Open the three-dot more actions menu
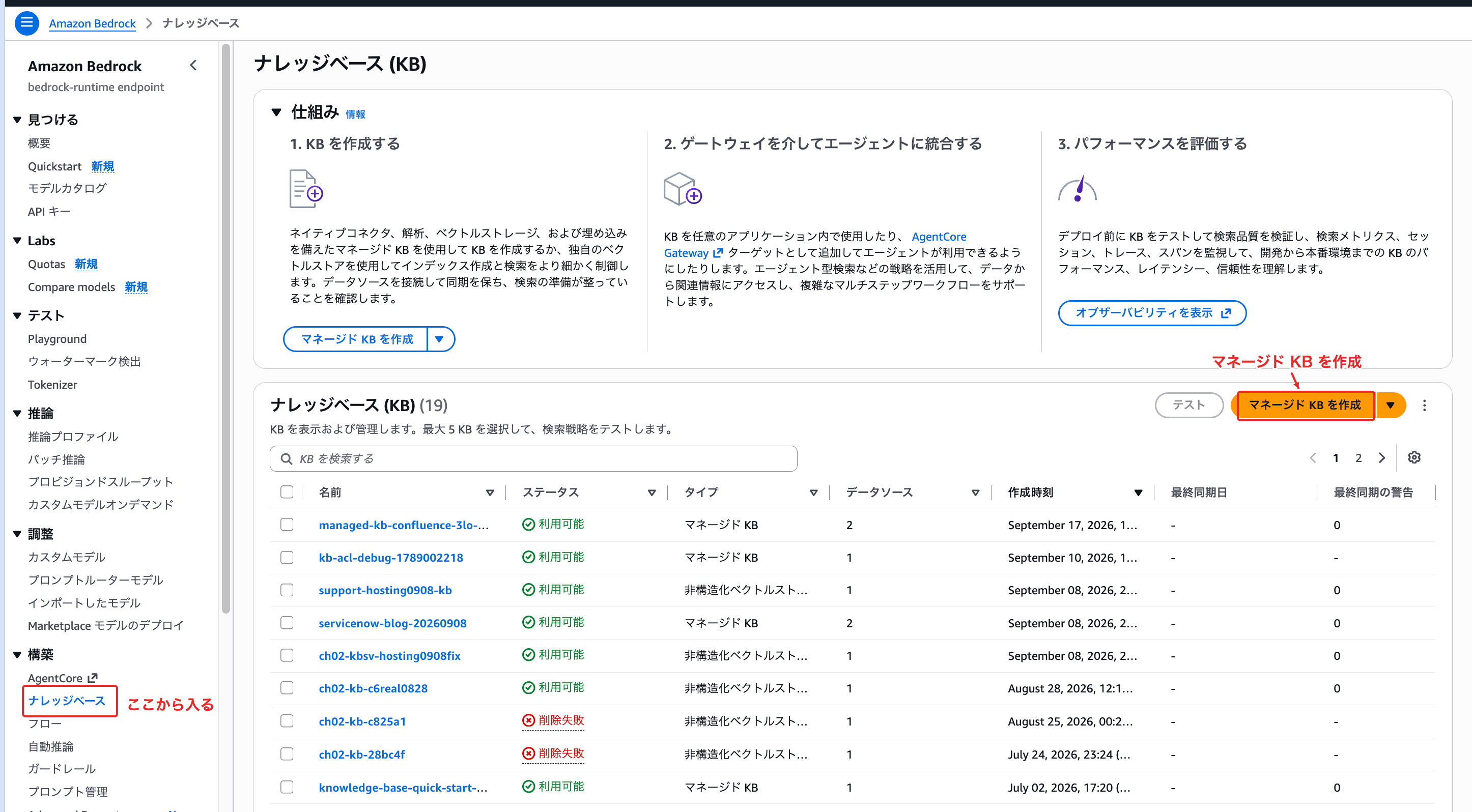This screenshot has height=812, width=1472. click(x=1425, y=405)
